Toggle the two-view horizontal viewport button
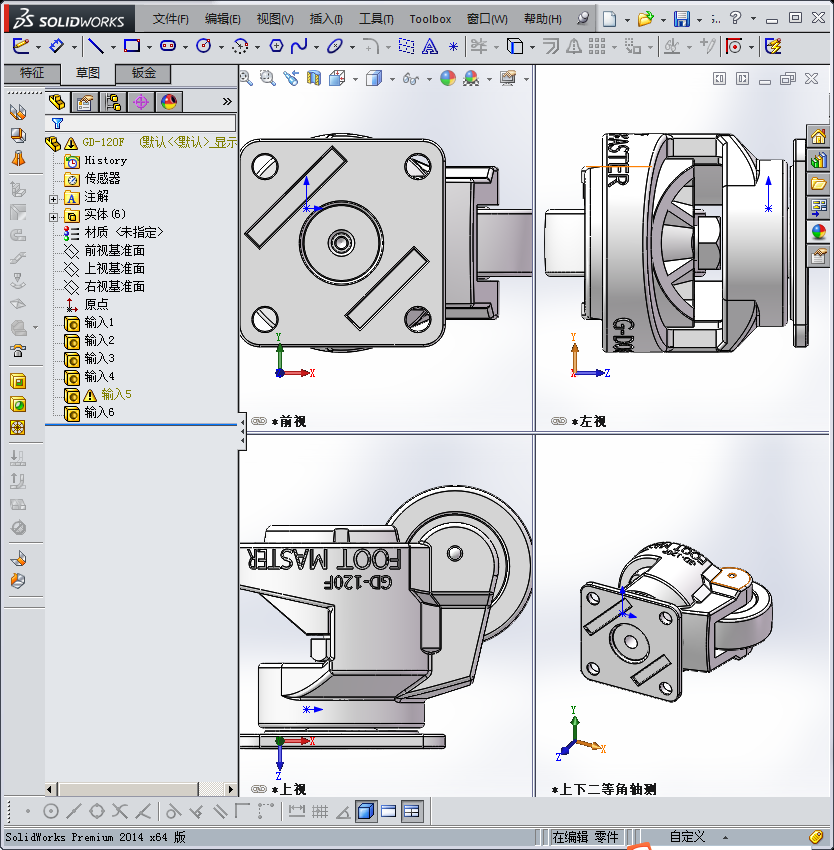 389,811
